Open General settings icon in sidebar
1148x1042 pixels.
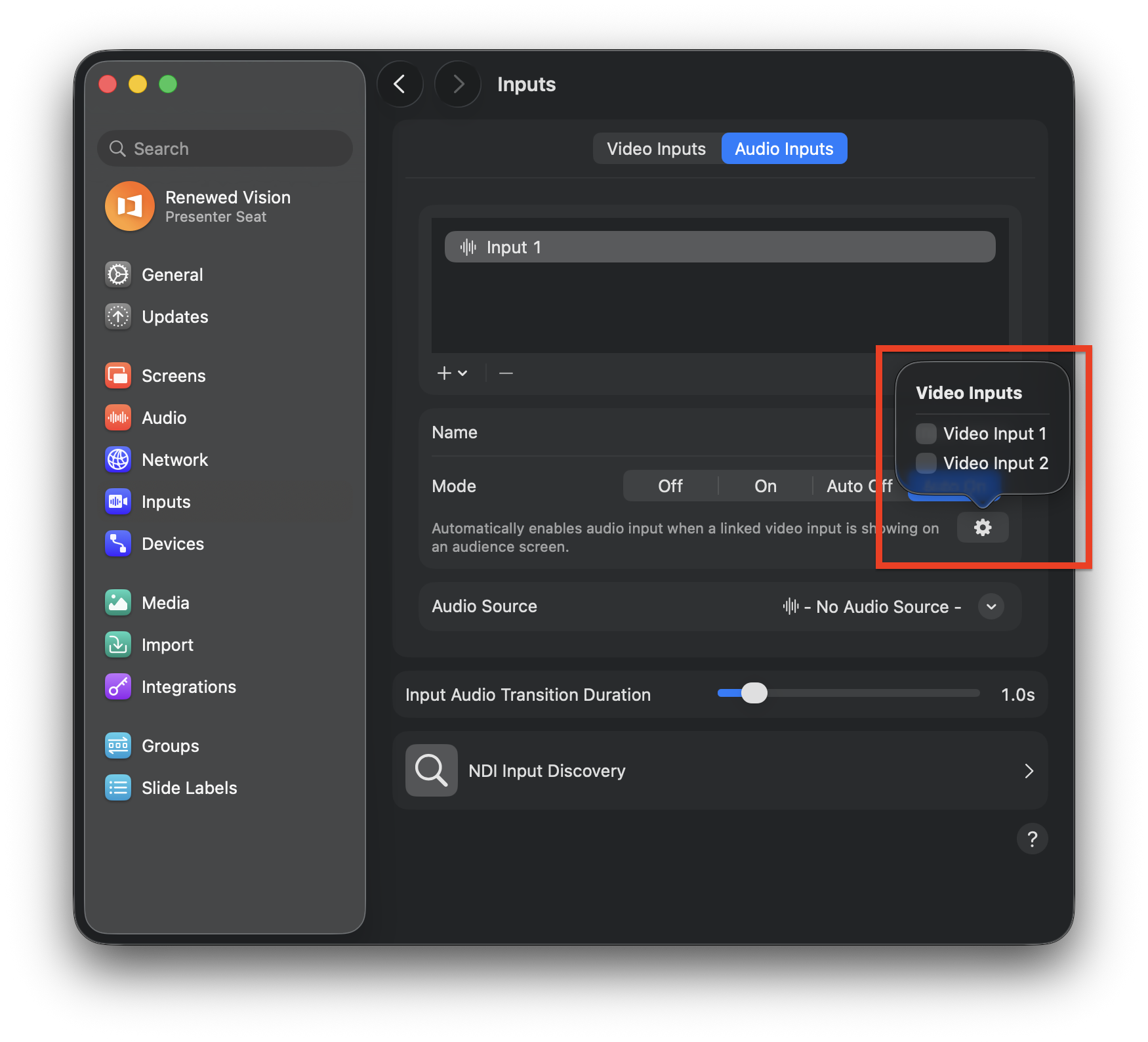pyautogui.click(x=118, y=274)
